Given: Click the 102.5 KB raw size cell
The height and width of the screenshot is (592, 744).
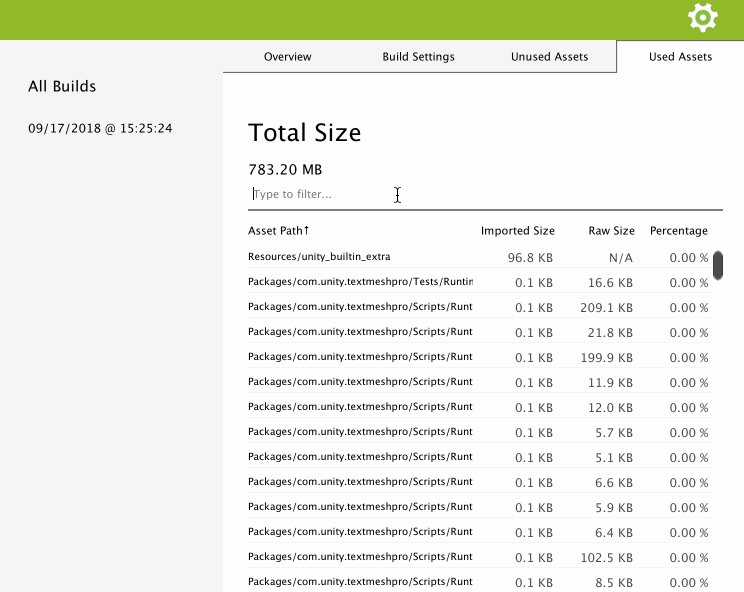Looking at the screenshot, I should (606, 558).
